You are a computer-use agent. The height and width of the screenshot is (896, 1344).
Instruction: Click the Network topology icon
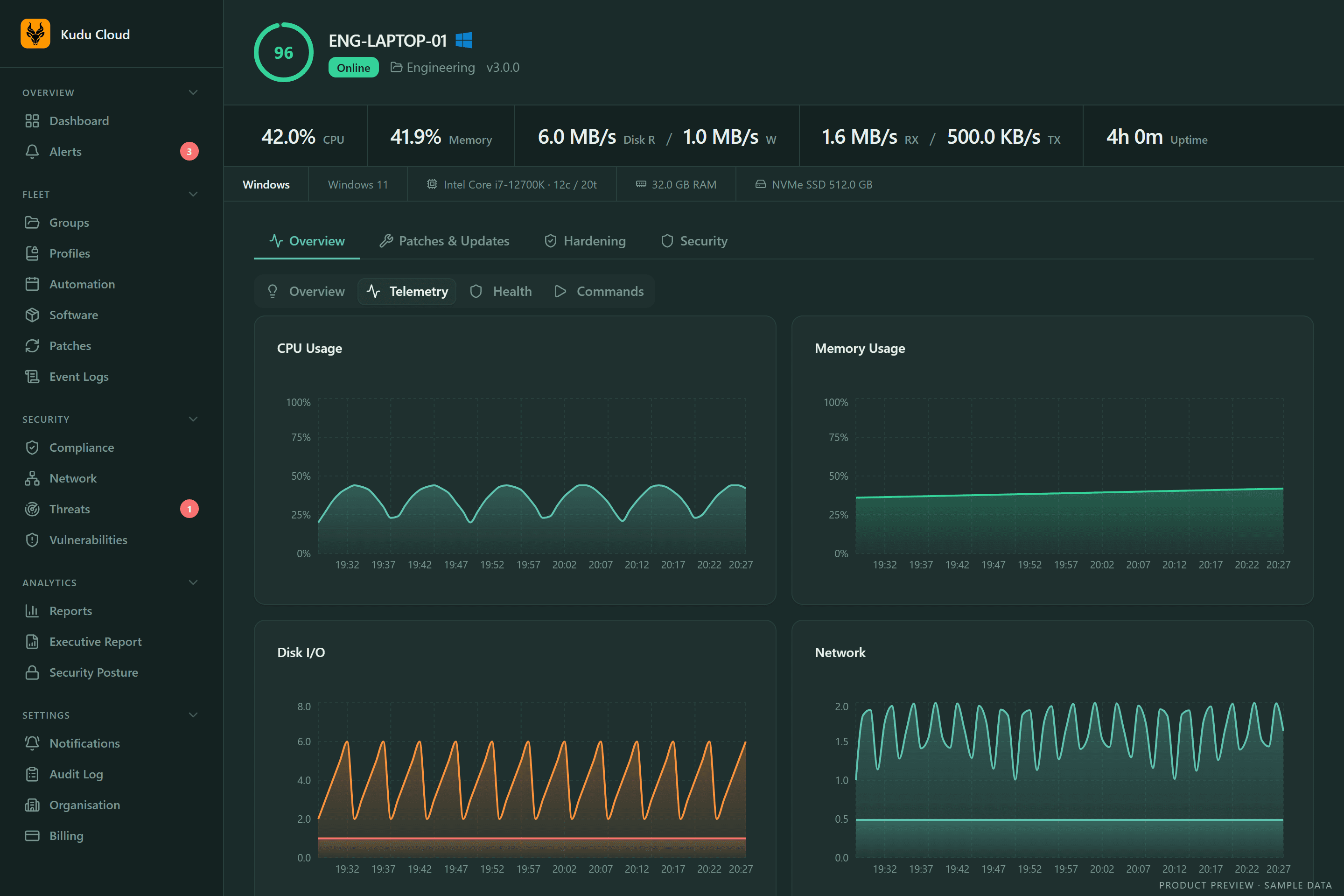point(32,478)
